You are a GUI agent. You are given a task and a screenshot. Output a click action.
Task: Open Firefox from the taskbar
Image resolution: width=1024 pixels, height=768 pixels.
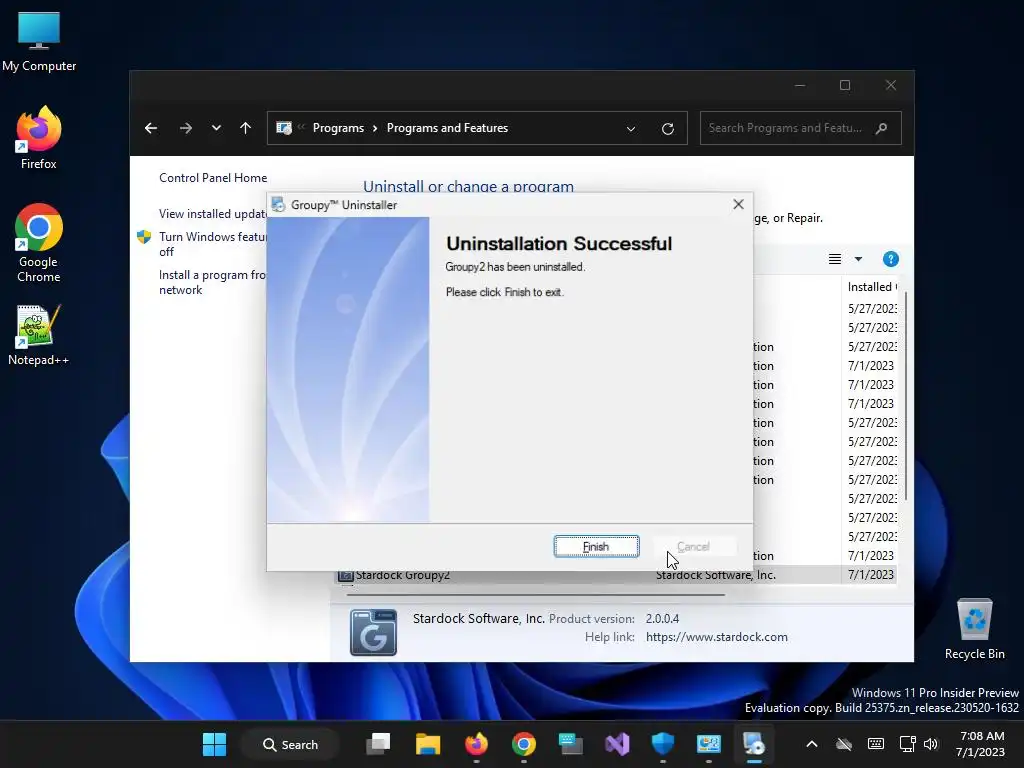(476, 744)
